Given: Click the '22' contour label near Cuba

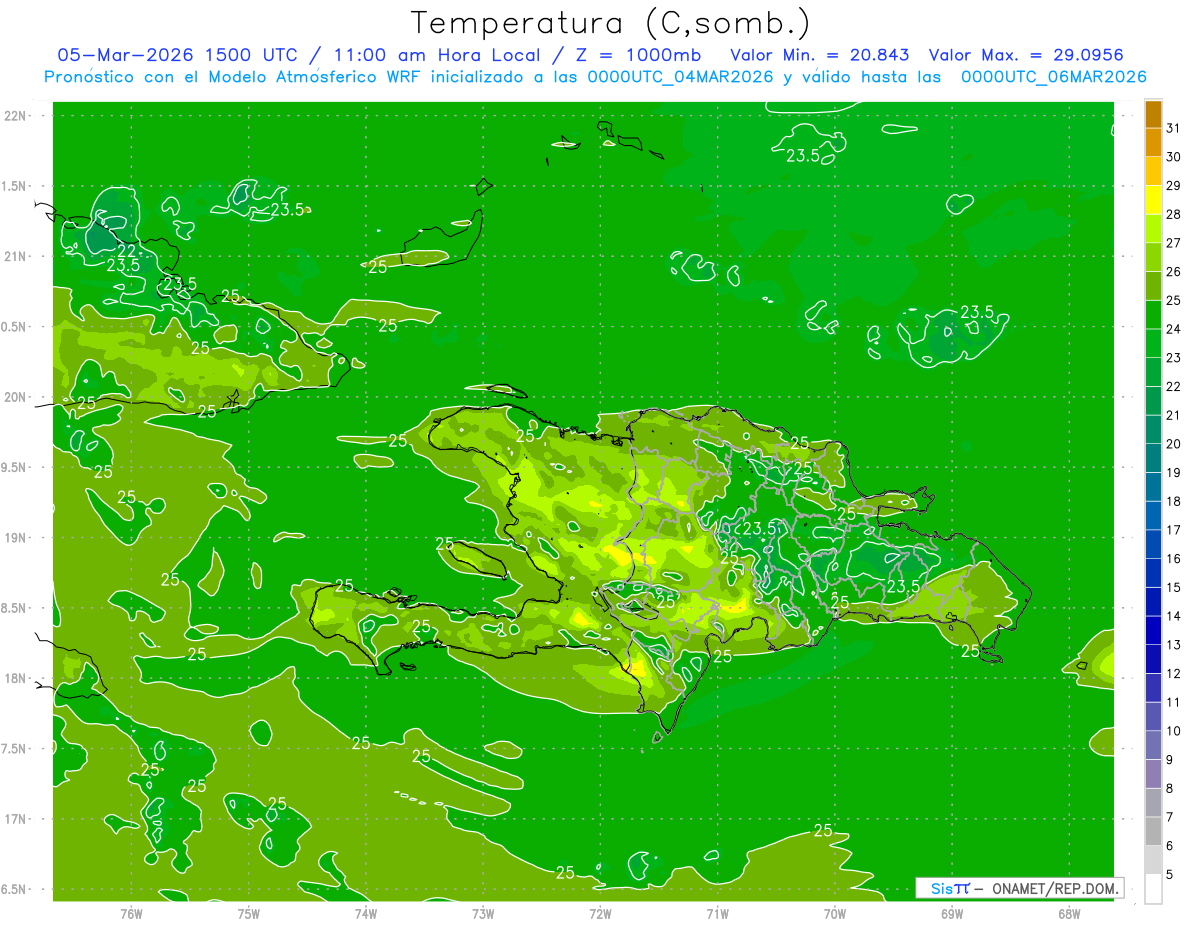Looking at the screenshot, I should coord(127,250).
